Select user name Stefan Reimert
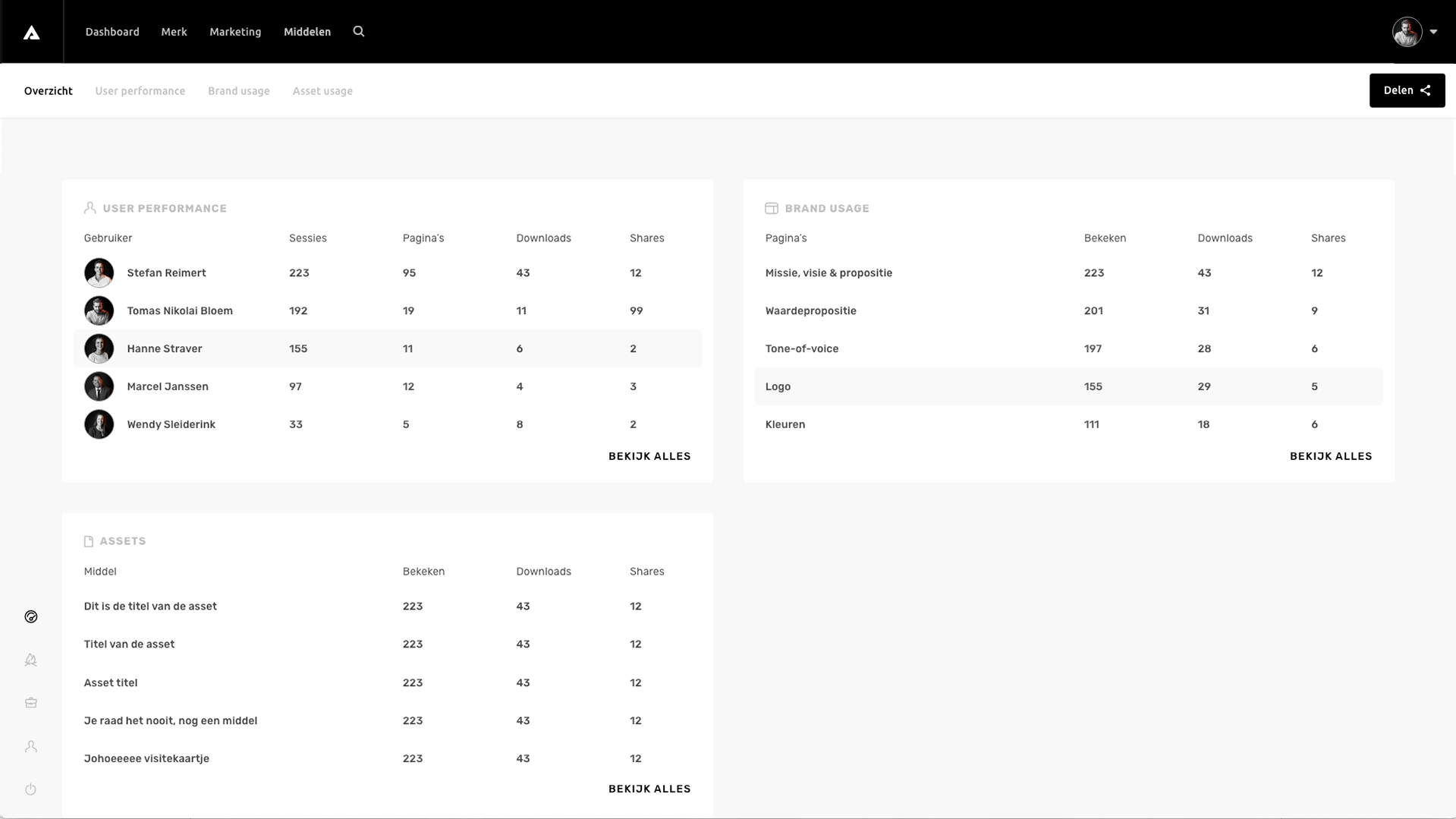Viewport: 1456px width, 819px height. click(166, 272)
